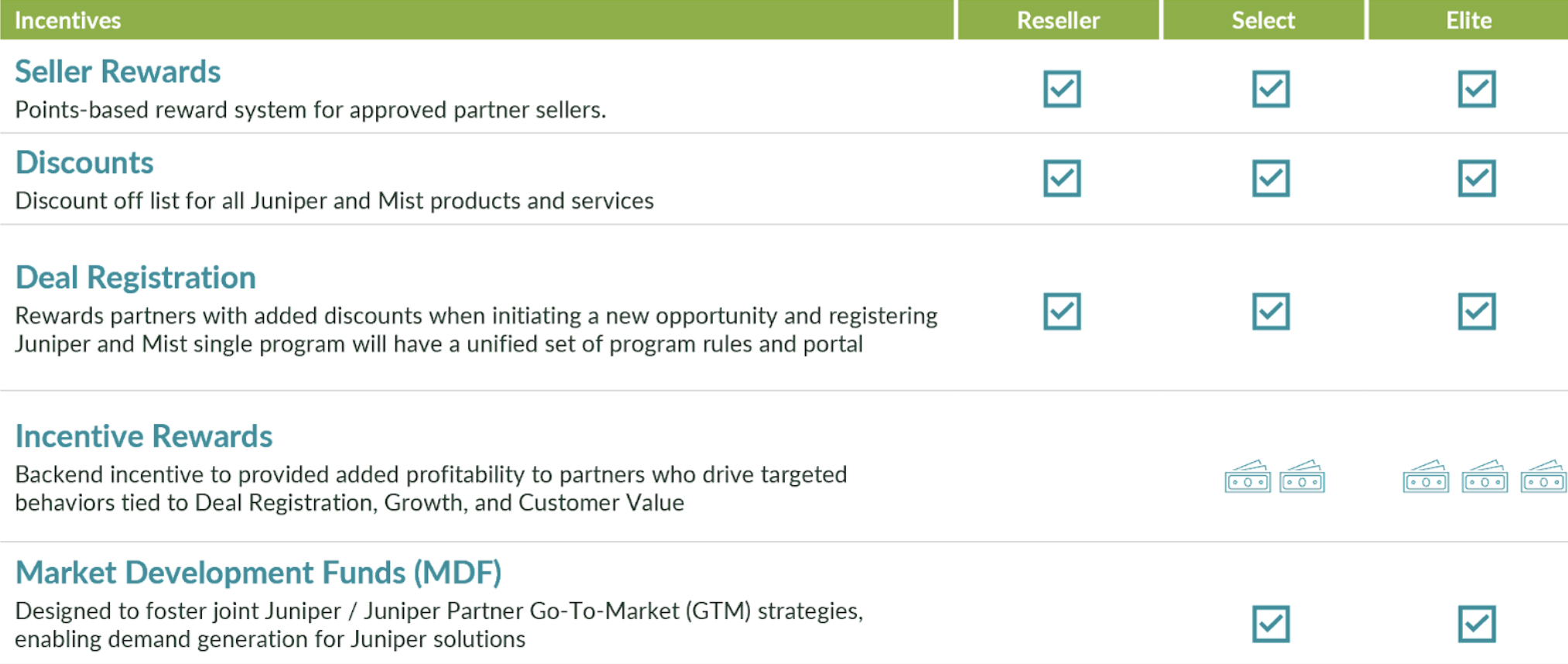Toggle Seller Rewards checkbox for Select
The width and height of the screenshot is (1568, 664).
coord(1271,89)
